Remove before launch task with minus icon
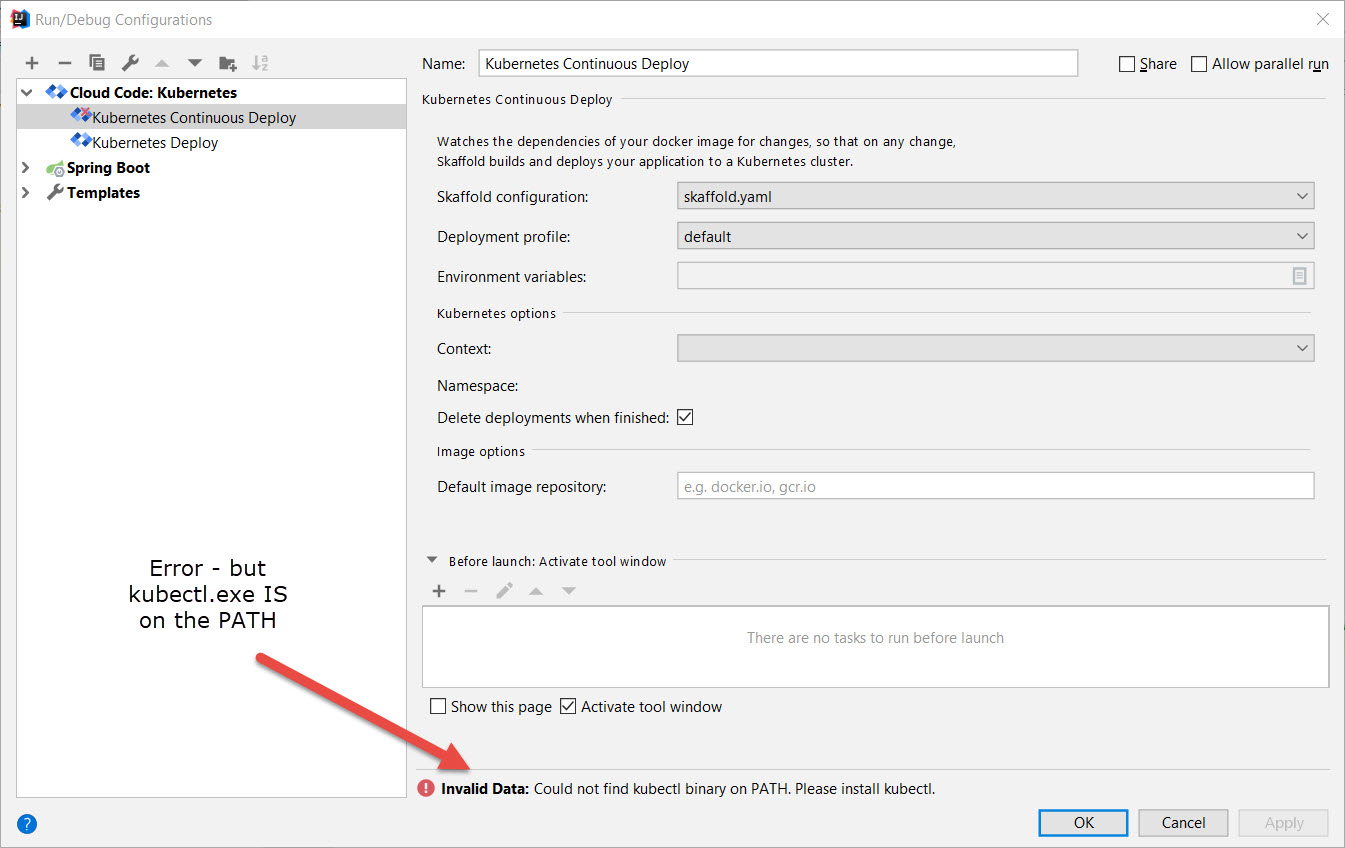The width and height of the screenshot is (1345, 848). 471,591
